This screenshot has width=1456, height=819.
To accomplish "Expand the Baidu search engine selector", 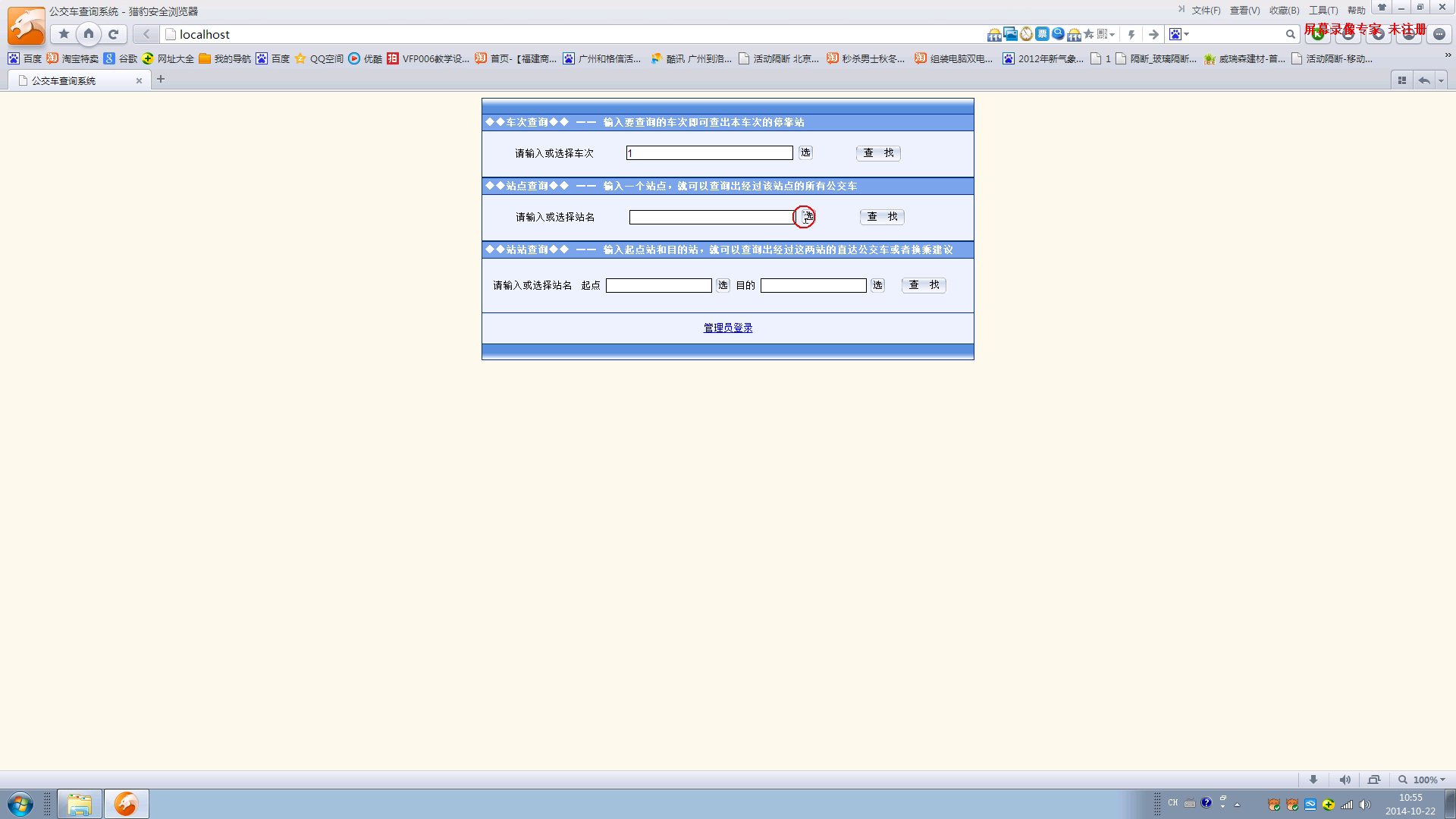I will point(1179,34).
